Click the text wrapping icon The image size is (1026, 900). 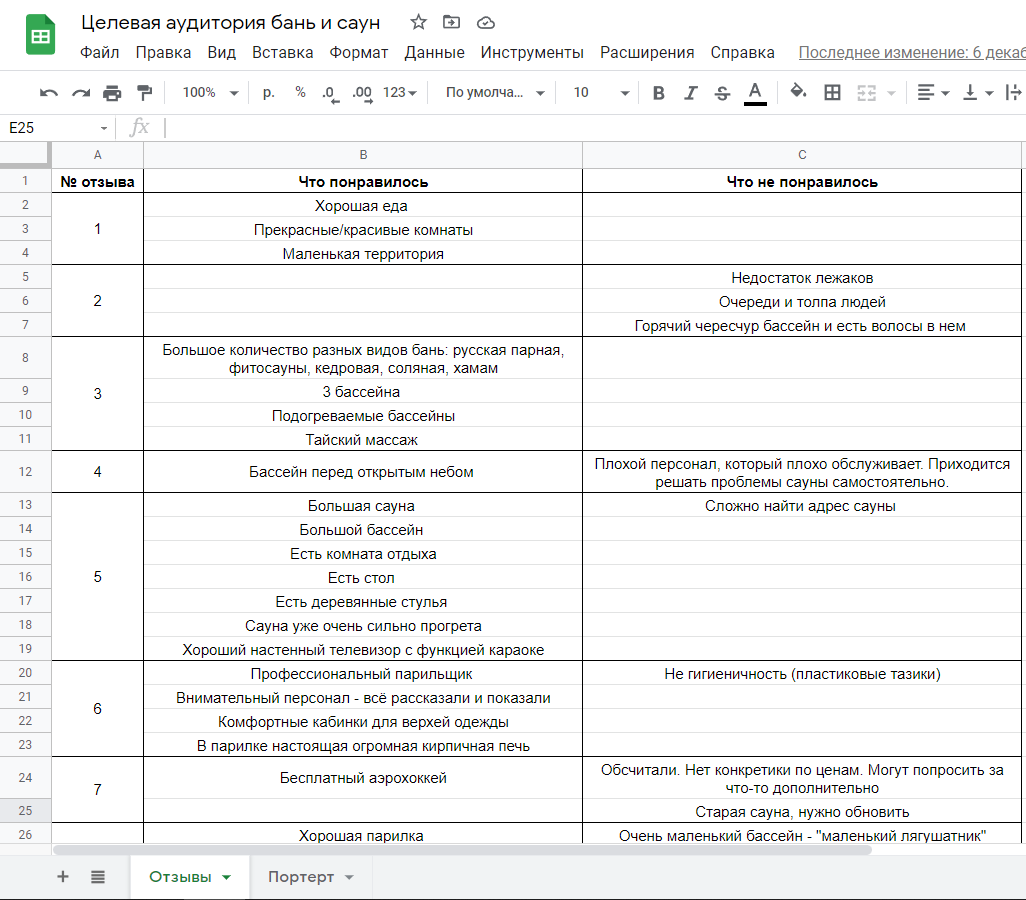(x=1014, y=93)
